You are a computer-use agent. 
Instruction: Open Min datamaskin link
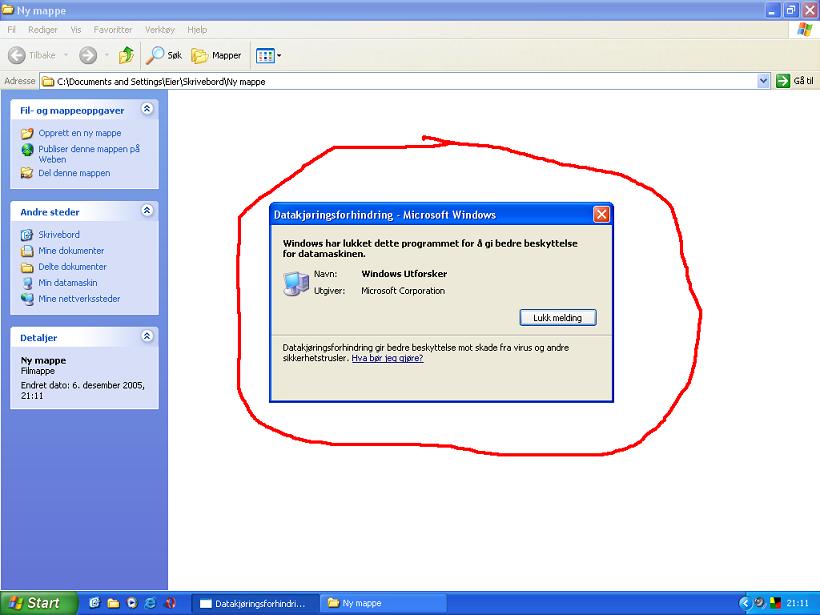coord(67,283)
